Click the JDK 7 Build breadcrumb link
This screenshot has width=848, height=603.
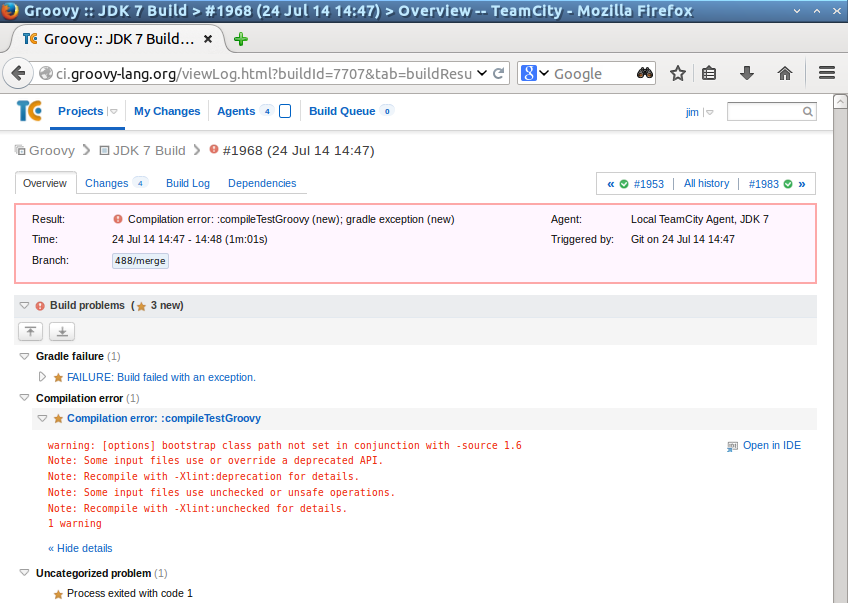click(149, 150)
